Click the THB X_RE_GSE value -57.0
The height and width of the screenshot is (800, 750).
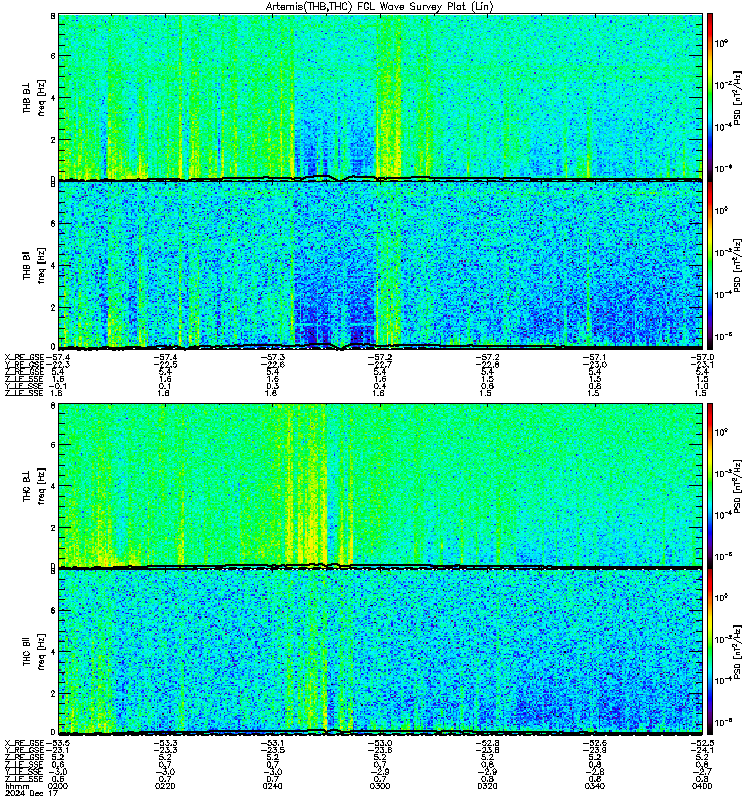(702, 357)
